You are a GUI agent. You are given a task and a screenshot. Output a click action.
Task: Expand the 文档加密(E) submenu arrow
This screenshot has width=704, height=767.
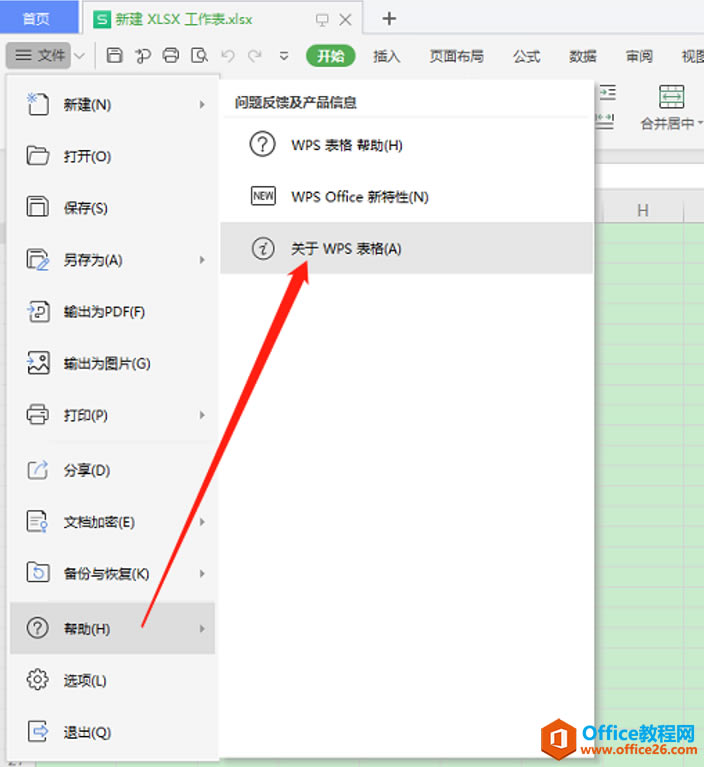pos(202,522)
